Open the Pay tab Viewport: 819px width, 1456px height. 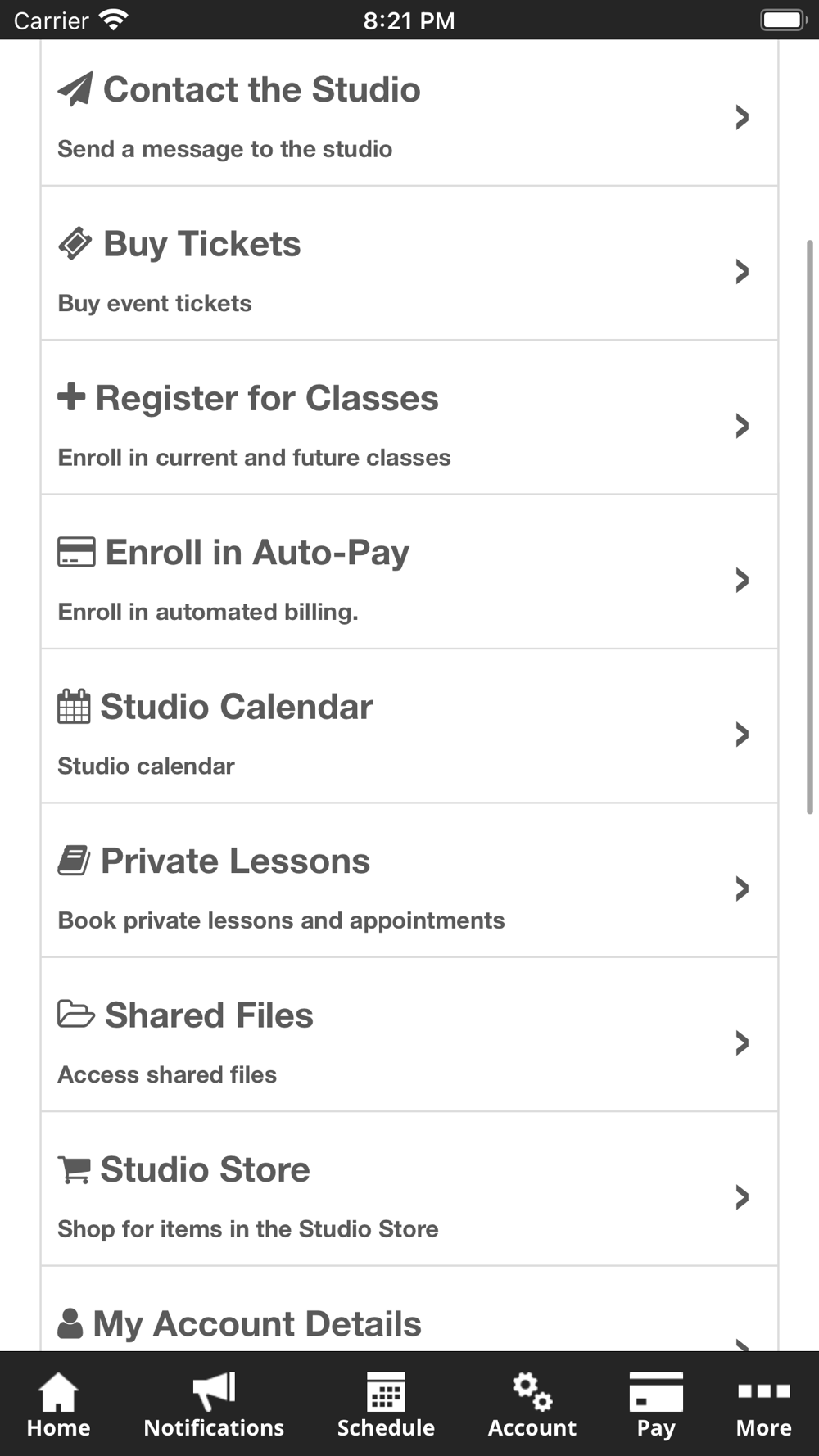point(656,1404)
